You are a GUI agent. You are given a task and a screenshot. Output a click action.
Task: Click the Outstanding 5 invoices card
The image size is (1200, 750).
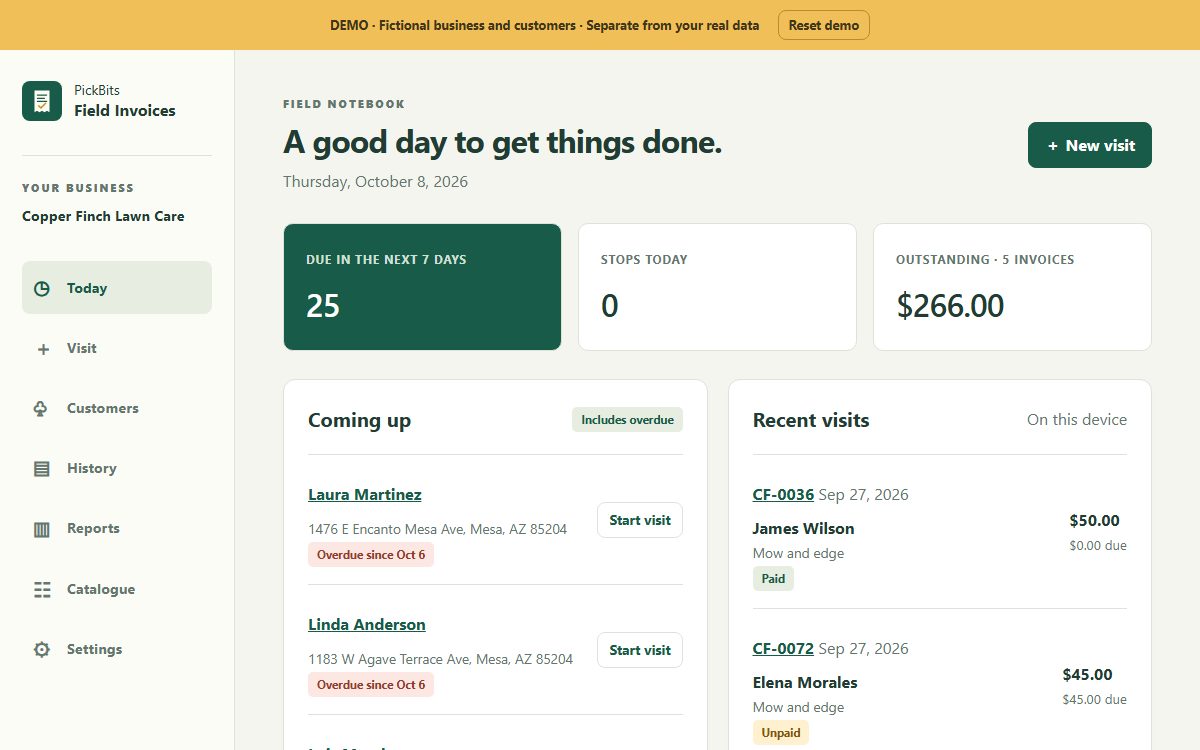[x=1012, y=287]
